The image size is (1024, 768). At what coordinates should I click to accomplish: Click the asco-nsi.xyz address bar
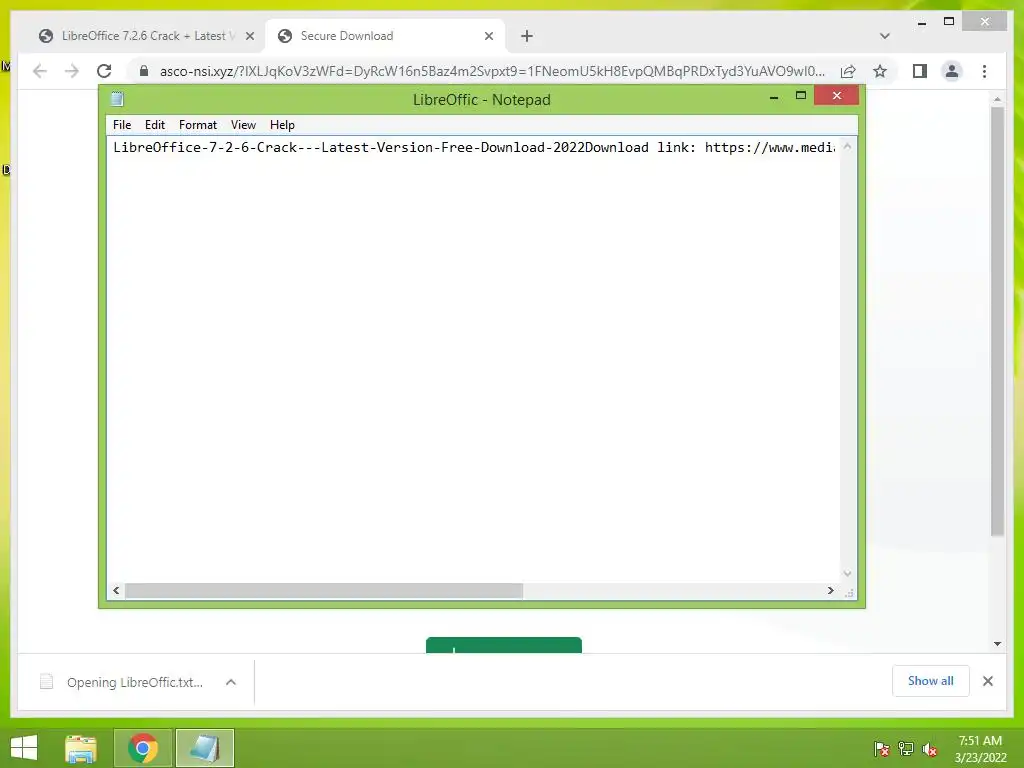click(492, 71)
